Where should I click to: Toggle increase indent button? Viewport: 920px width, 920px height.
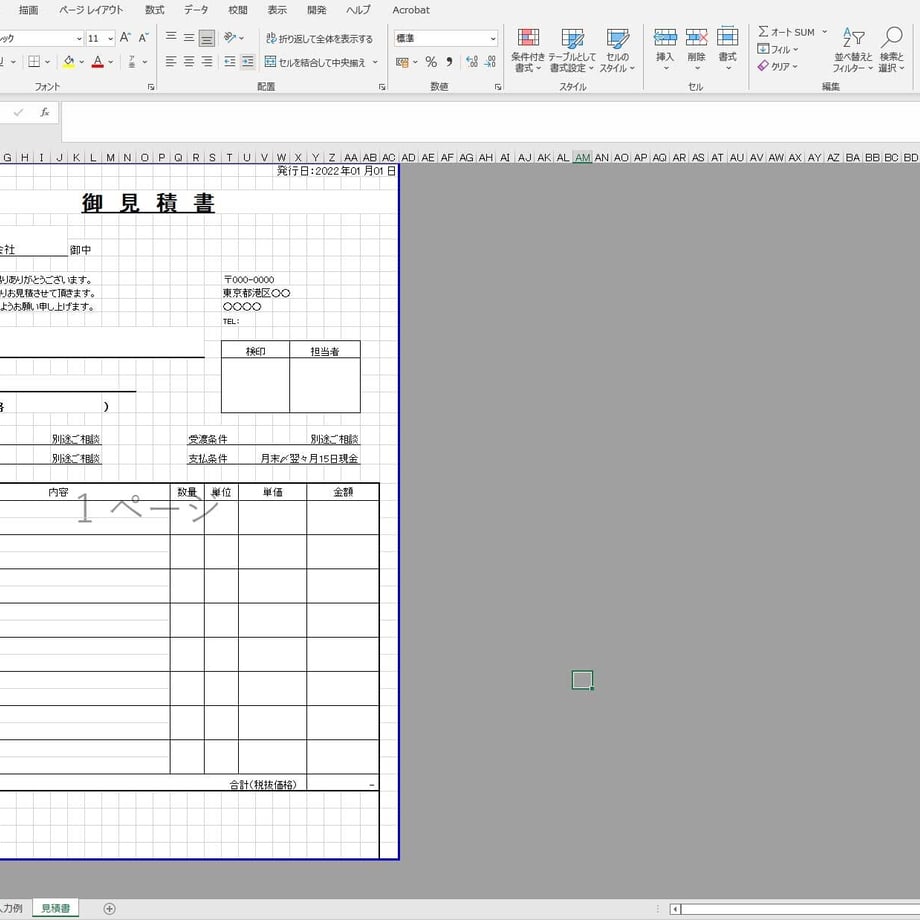248,62
